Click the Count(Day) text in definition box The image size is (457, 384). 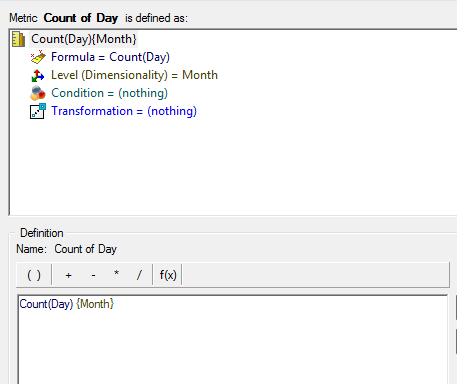coord(46,304)
